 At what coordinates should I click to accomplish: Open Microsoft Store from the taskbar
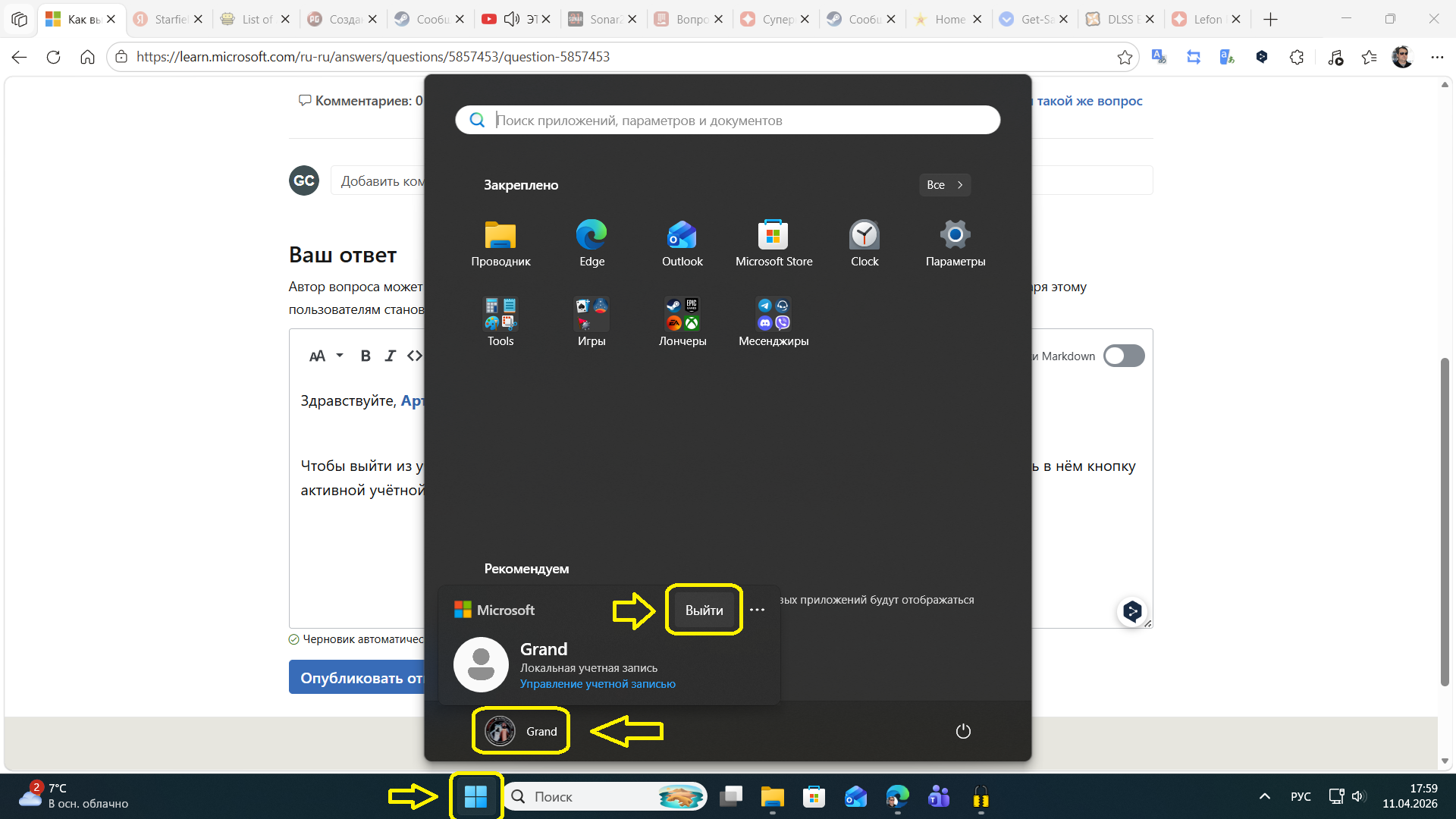(x=814, y=796)
